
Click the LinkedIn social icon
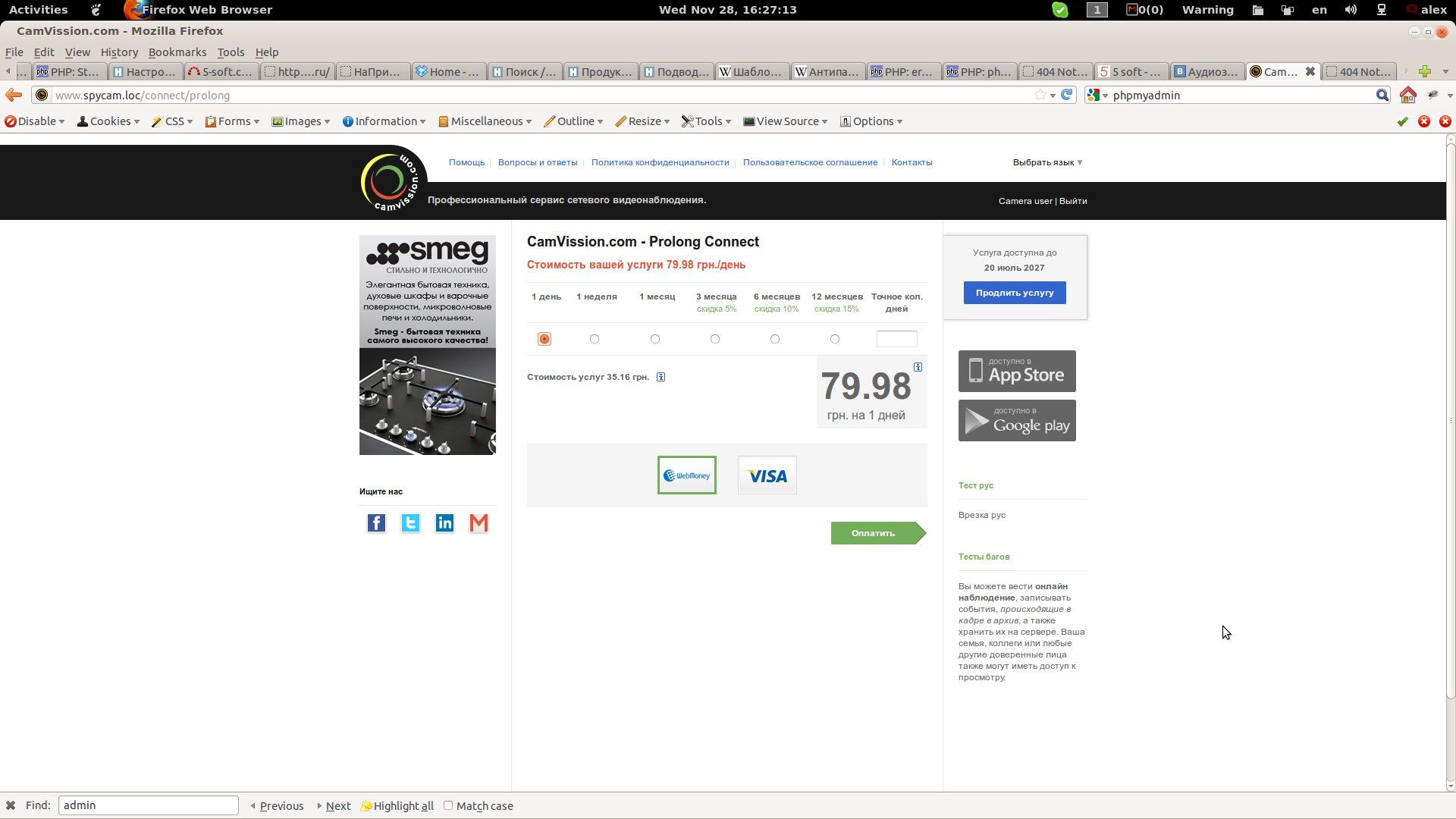tap(444, 523)
